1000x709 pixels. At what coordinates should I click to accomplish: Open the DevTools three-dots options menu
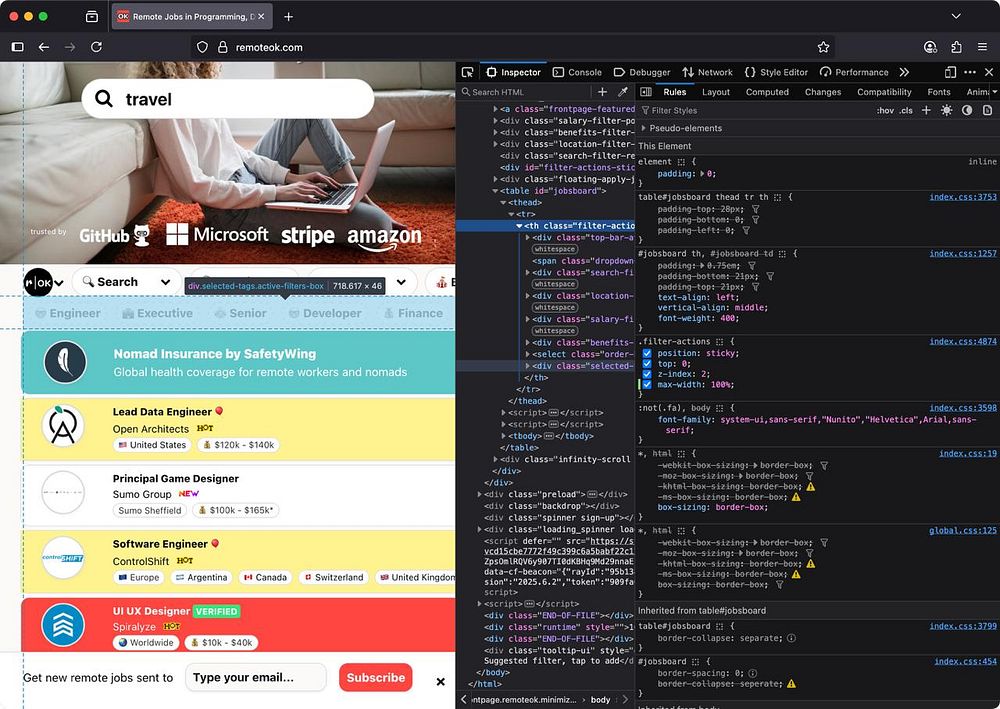point(970,72)
